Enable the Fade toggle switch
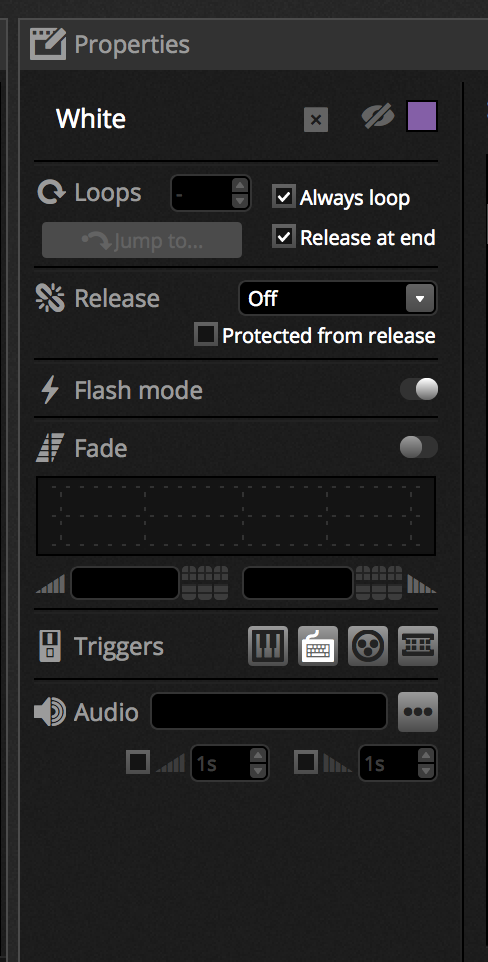 [x=419, y=447]
